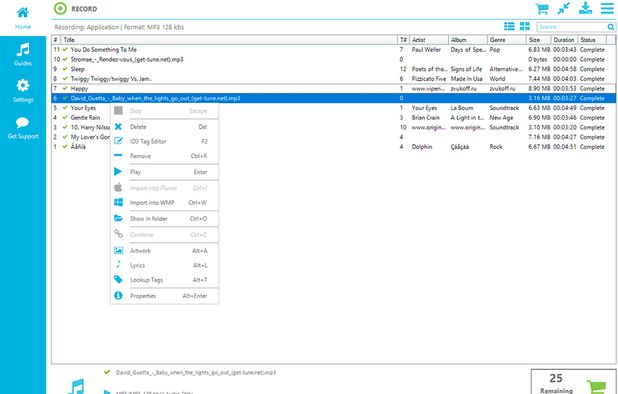Select the Gentle Rain track

click(x=85, y=117)
